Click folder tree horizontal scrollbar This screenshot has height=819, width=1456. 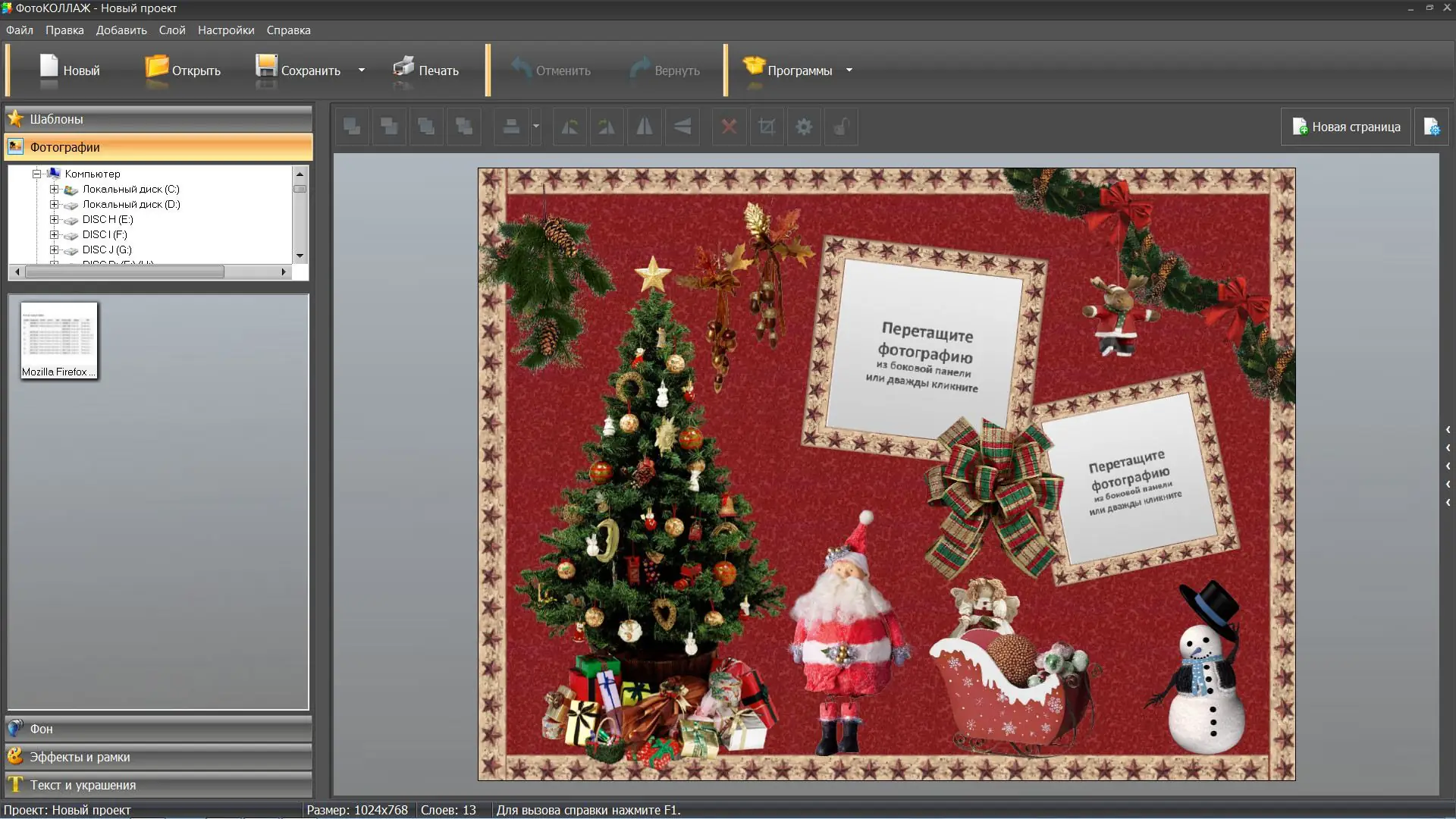click(x=125, y=271)
